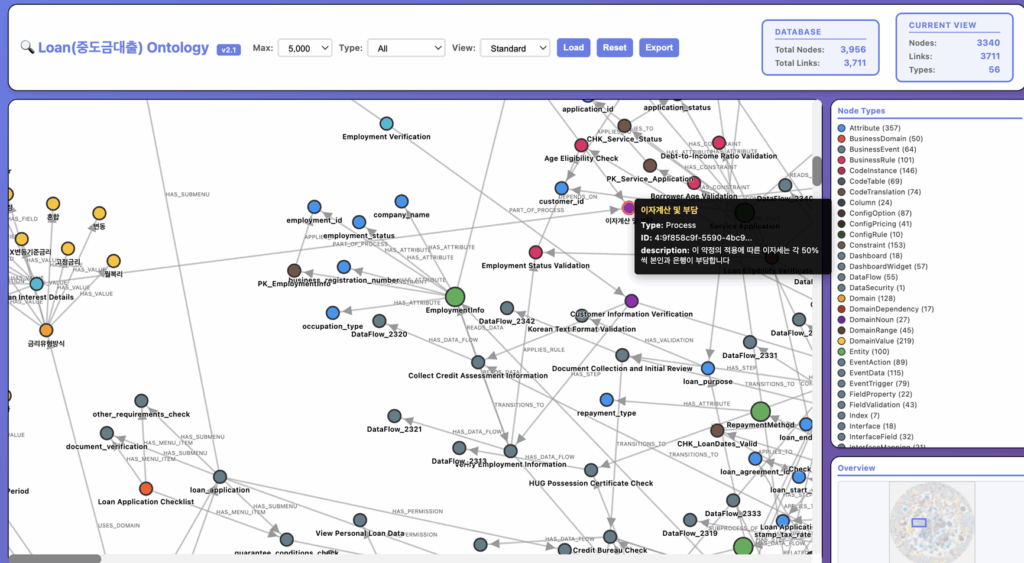Click the magnifier icon beside Loan Ontology title
The width and height of the screenshot is (1024, 563).
27,48
